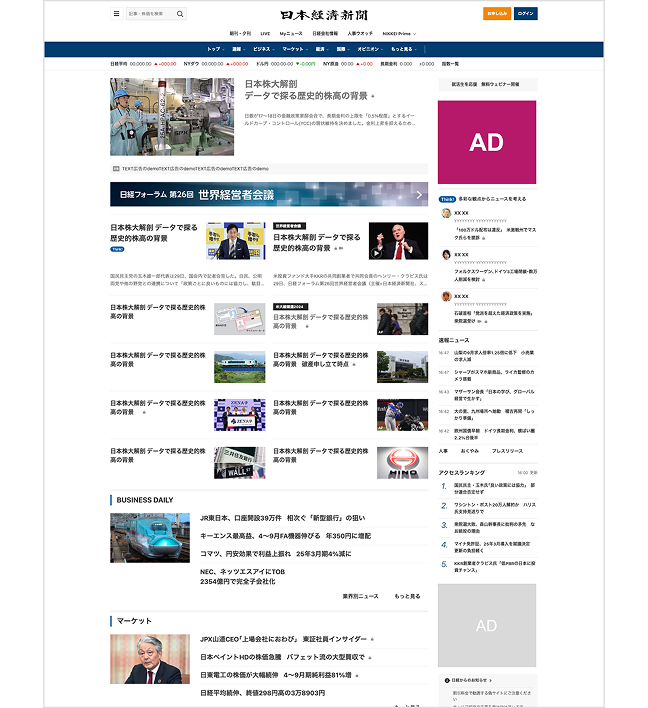648x708 pixels.
Task: Click the ranking number 1 icon
Action: pos(444,486)
